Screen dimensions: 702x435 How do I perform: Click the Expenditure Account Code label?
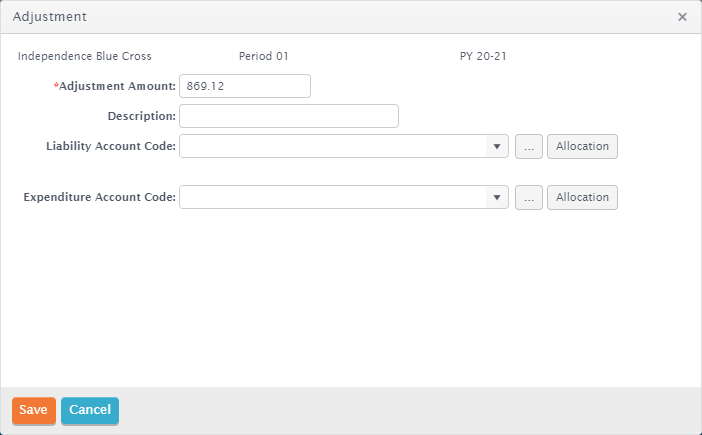pos(99,197)
